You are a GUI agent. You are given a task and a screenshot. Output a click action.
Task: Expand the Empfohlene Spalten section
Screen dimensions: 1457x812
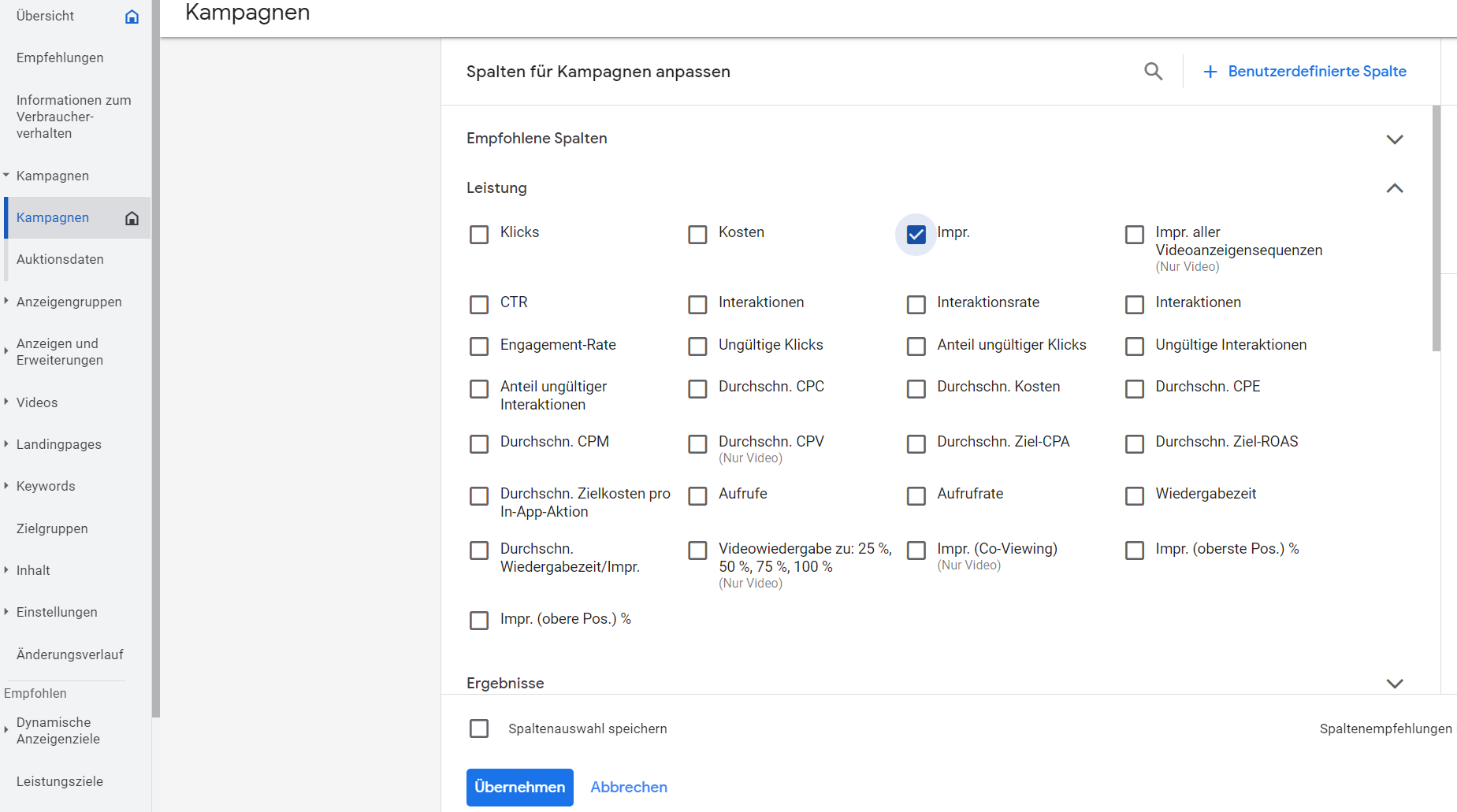tap(1394, 139)
